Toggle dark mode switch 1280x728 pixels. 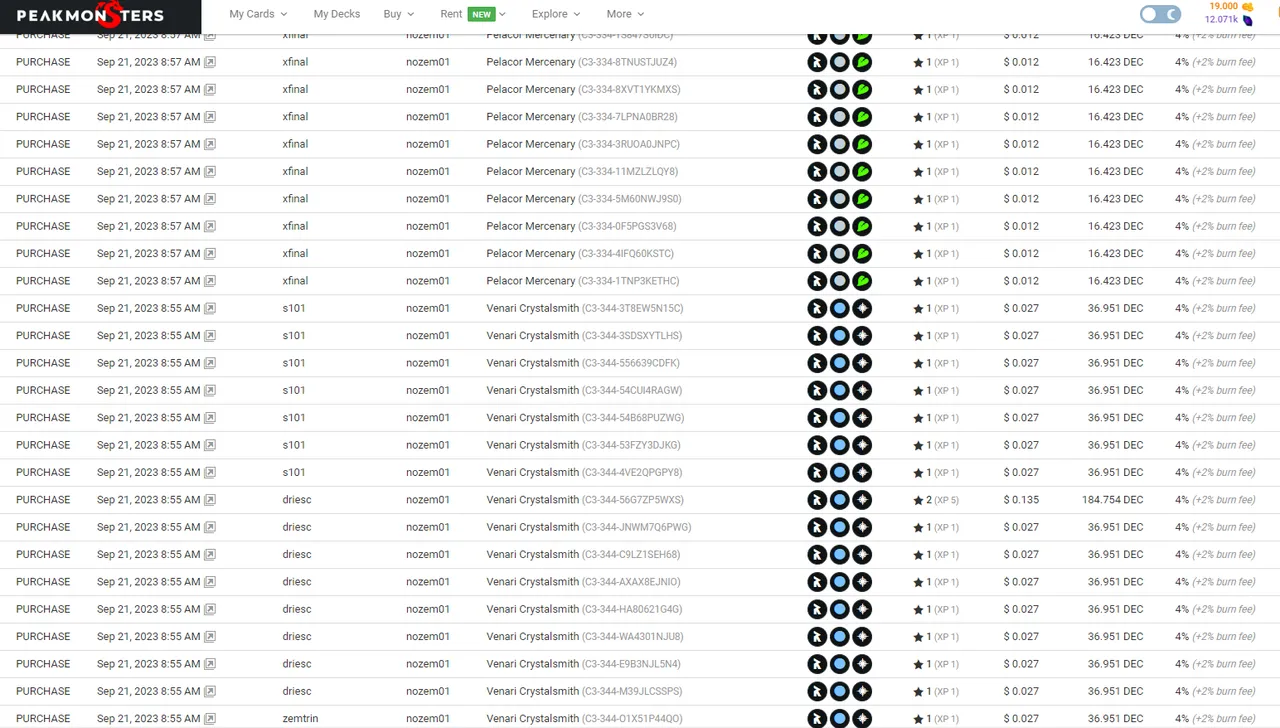pyautogui.click(x=1160, y=14)
